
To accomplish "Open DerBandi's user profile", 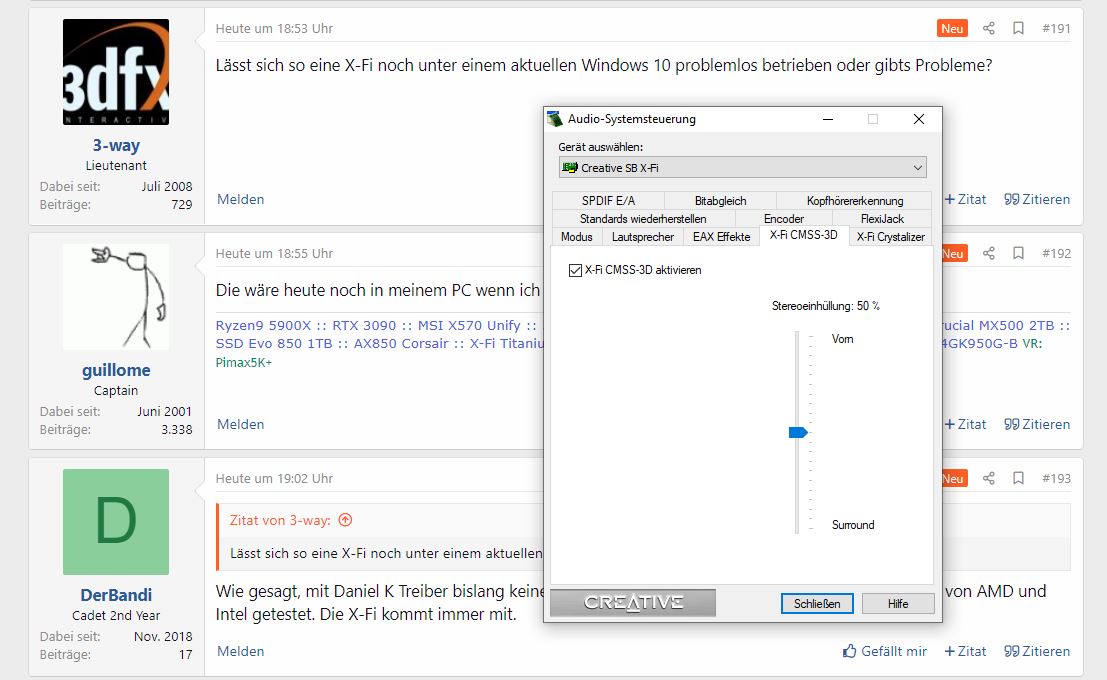I will click(116, 595).
